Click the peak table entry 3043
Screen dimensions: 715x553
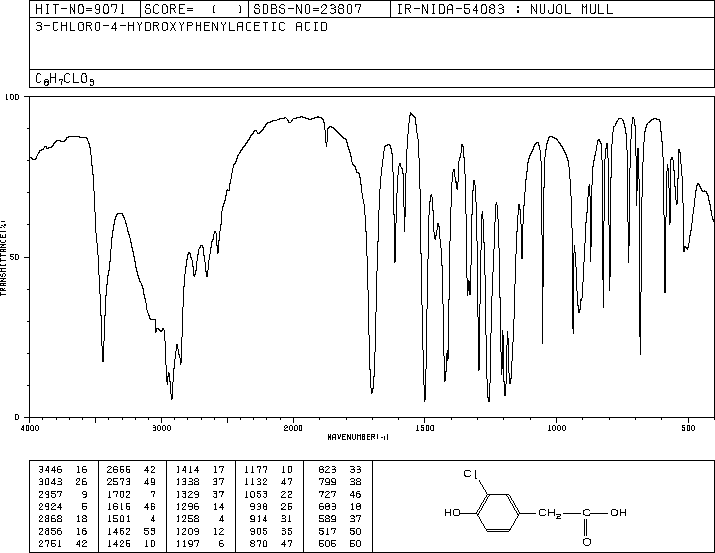pos(50,482)
